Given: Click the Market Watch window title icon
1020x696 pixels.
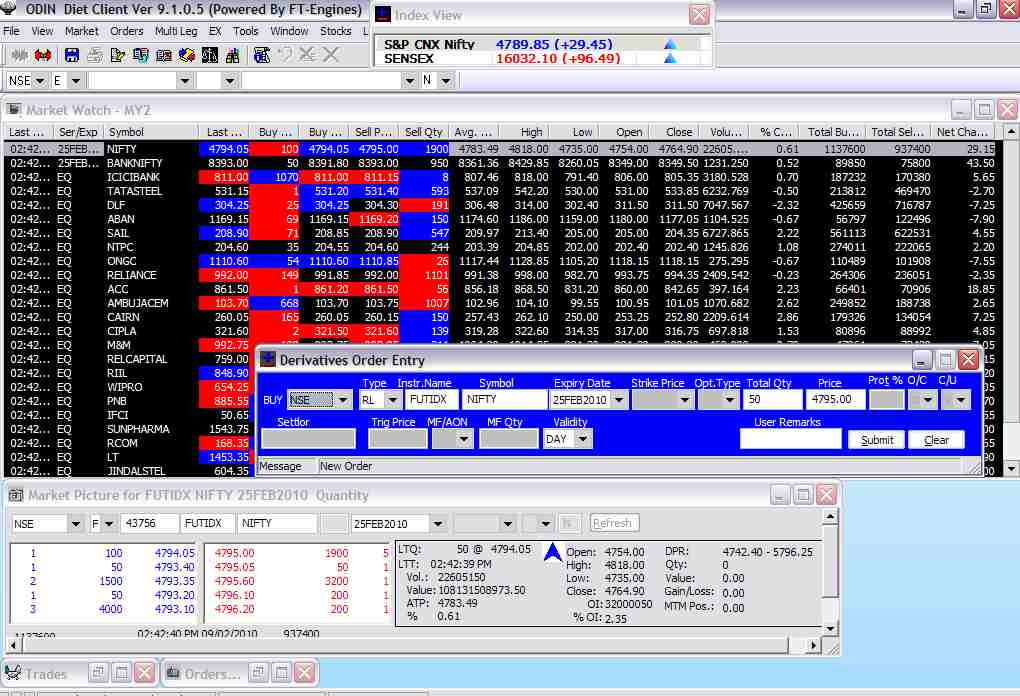Looking at the screenshot, I should 14,109.
